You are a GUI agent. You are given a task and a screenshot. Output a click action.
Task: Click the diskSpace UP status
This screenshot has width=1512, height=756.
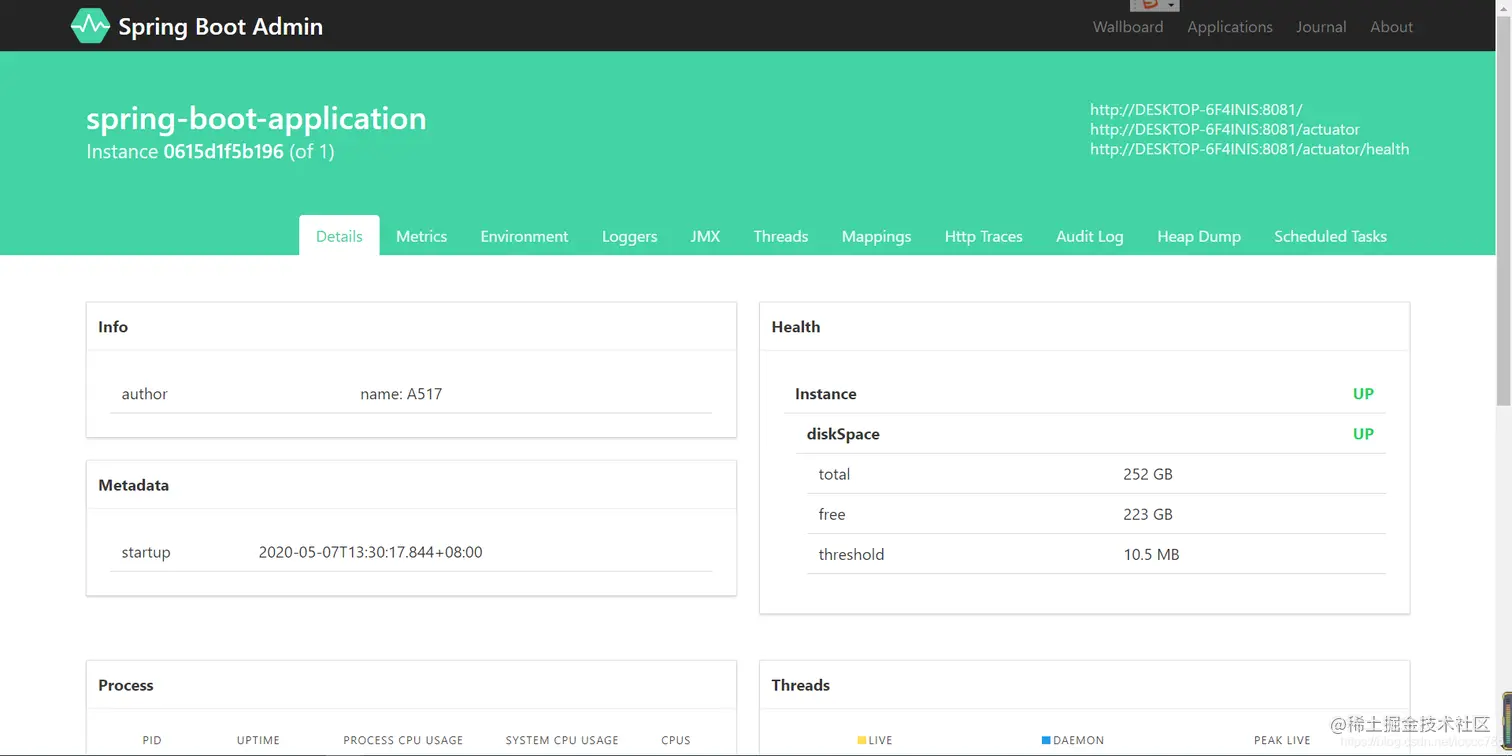(1363, 434)
